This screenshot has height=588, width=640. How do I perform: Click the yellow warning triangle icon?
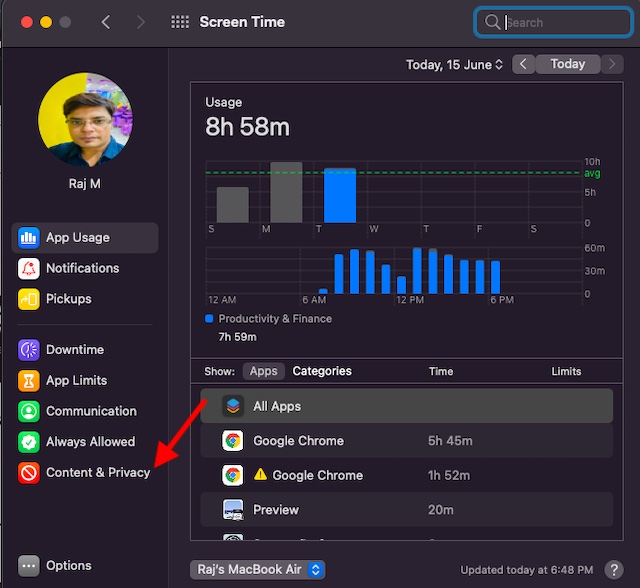(x=260, y=474)
